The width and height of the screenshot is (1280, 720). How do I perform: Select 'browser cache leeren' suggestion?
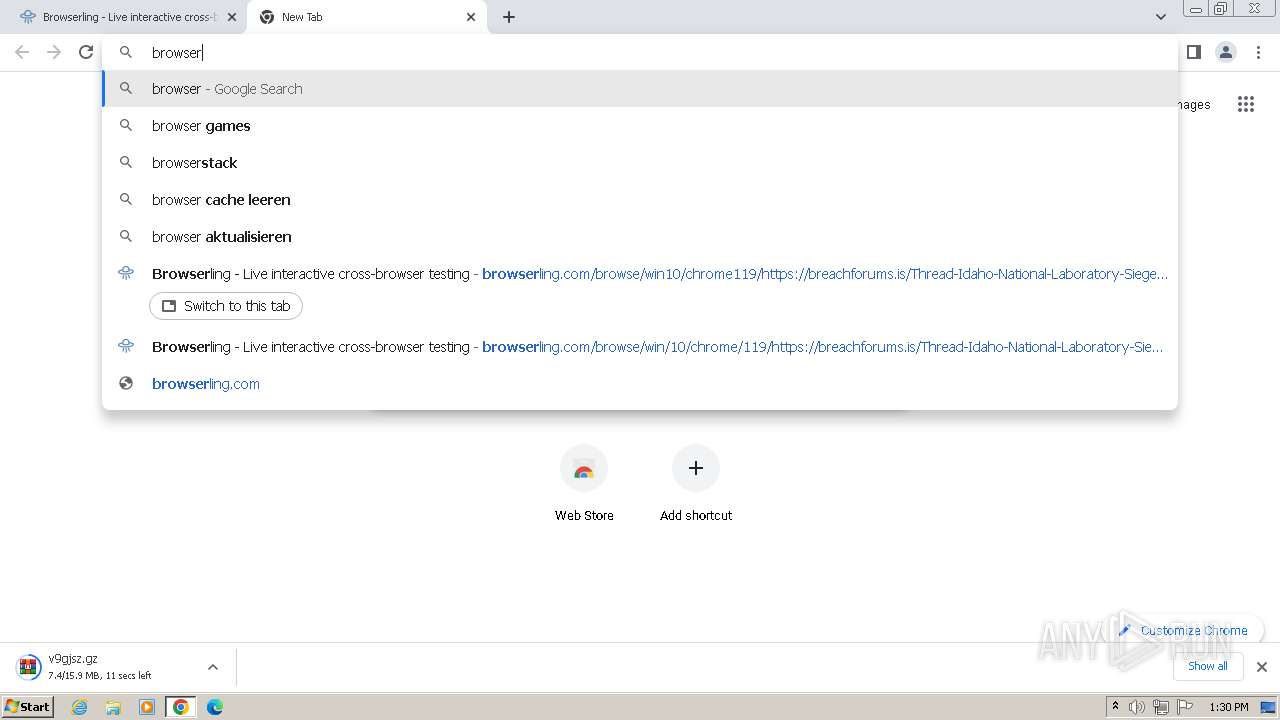640,200
